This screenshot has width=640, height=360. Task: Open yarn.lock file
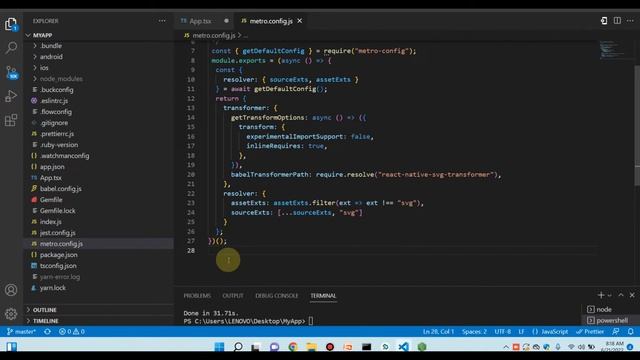click(53, 288)
